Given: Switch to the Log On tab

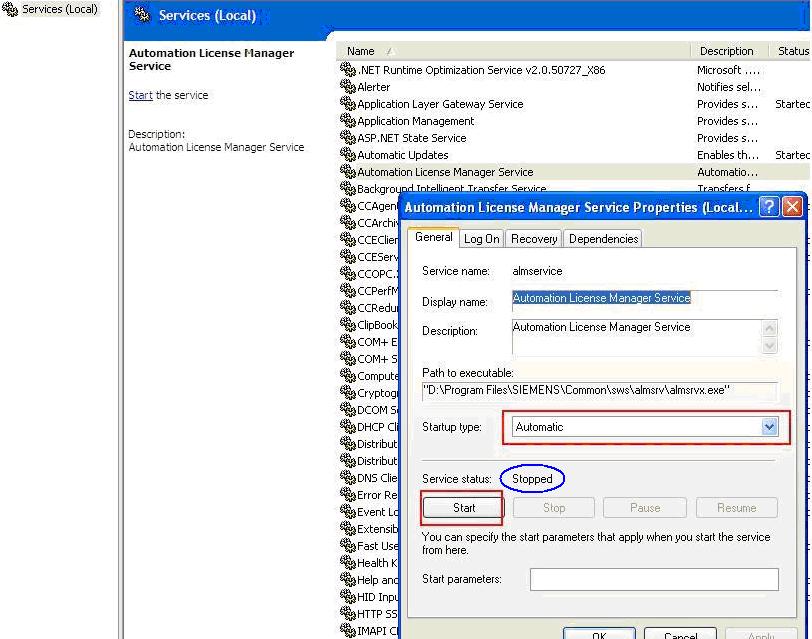Looking at the screenshot, I should (482, 239).
